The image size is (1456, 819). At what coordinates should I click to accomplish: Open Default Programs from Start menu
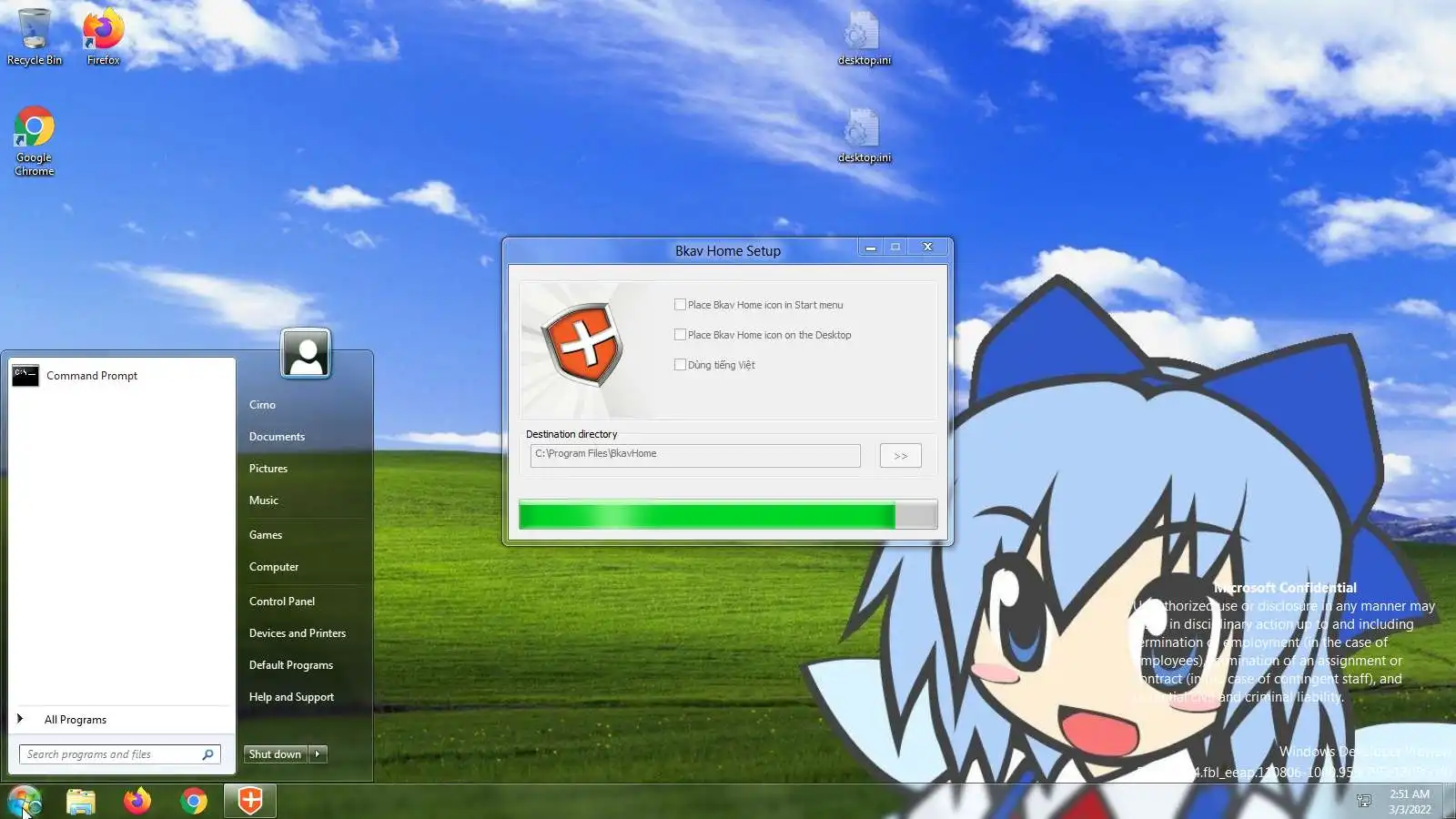point(291,665)
